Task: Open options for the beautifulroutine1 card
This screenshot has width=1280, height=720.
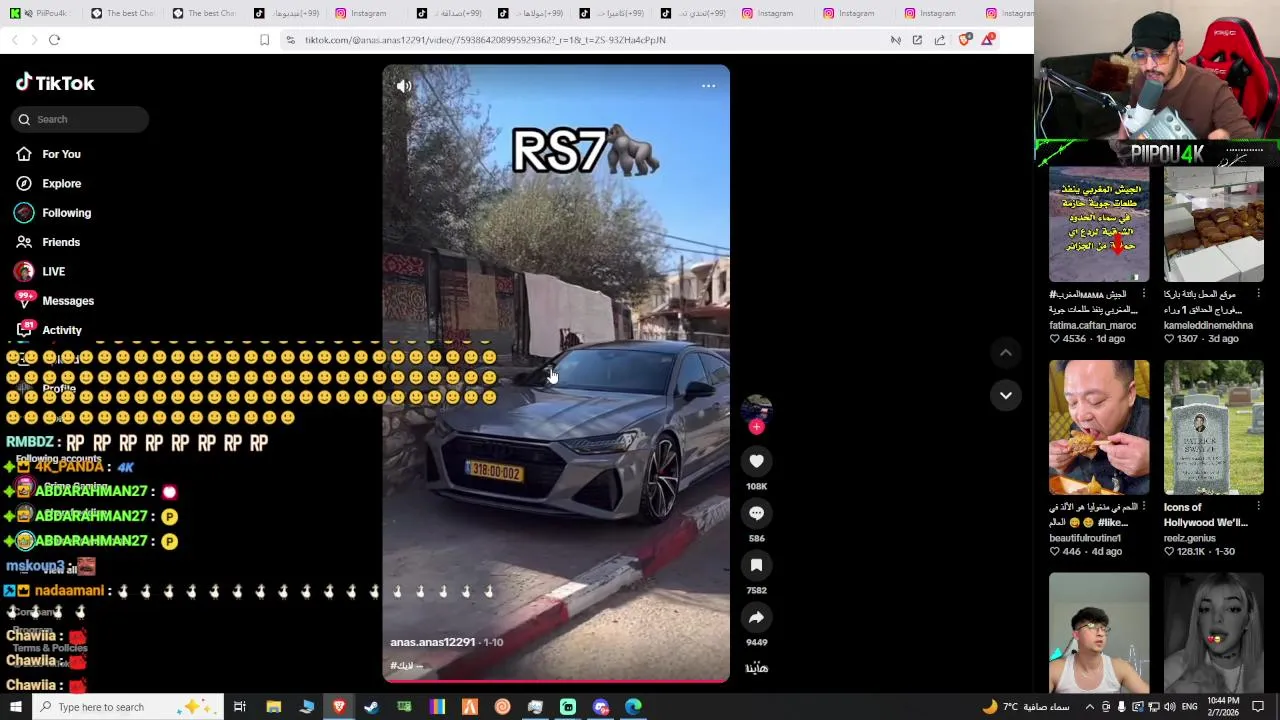Action: (x=1144, y=507)
